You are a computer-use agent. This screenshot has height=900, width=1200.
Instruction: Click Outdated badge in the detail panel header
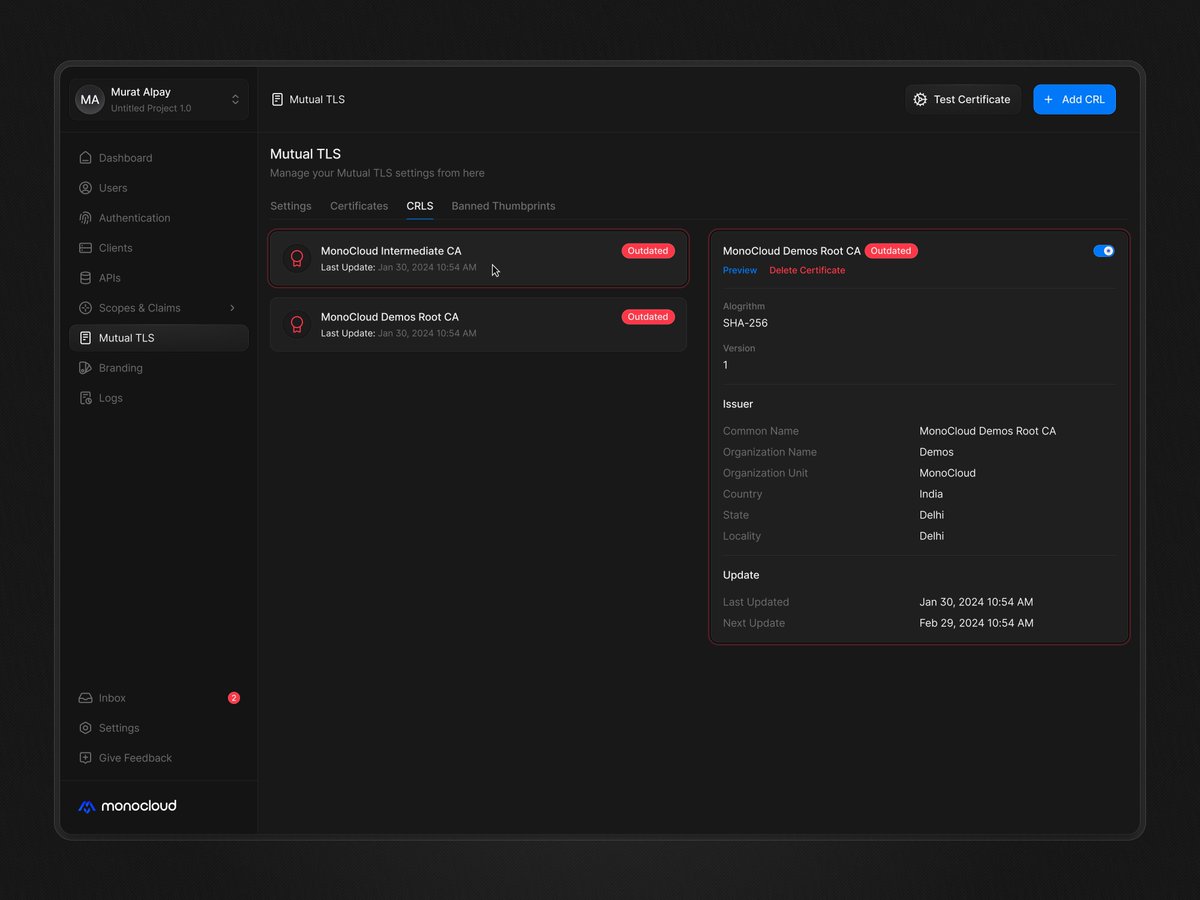pos(891,251)
